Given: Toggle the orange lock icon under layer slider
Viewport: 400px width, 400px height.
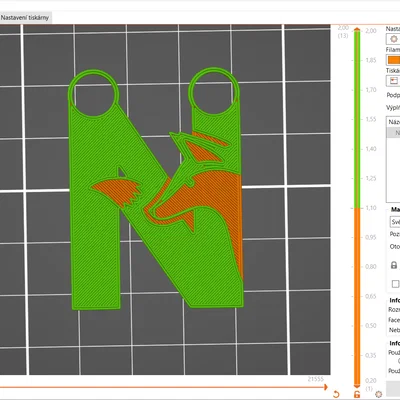Looking at the screenshot, I should (x=357, y=394).
